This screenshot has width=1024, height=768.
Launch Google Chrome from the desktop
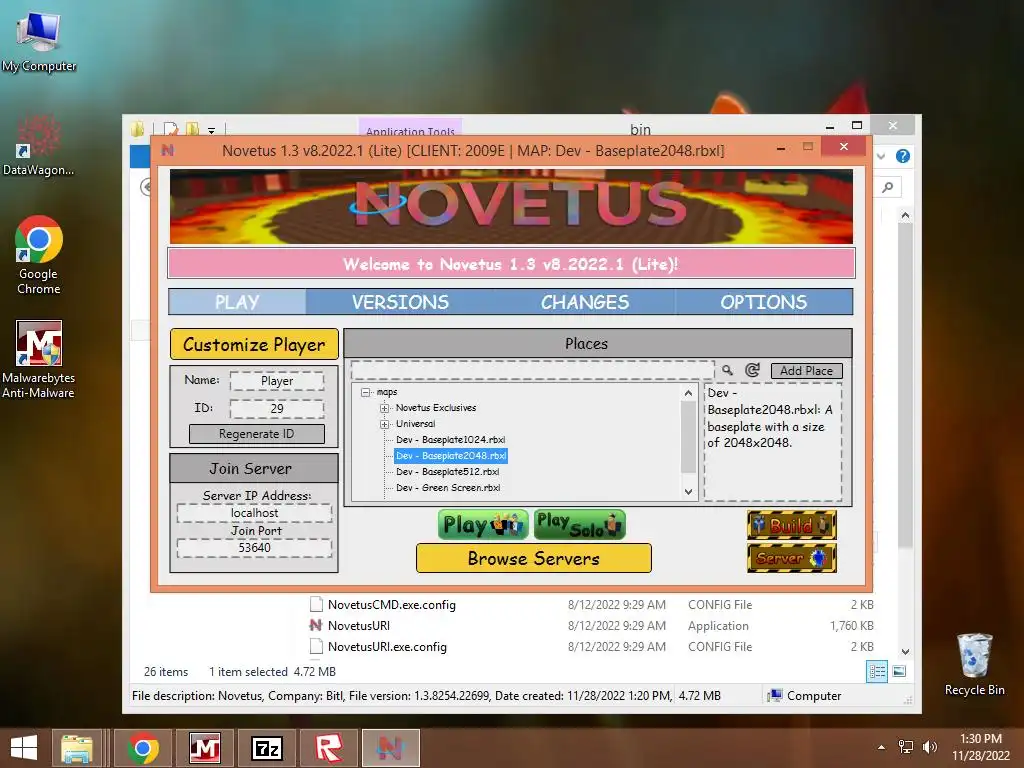point(39,255)
